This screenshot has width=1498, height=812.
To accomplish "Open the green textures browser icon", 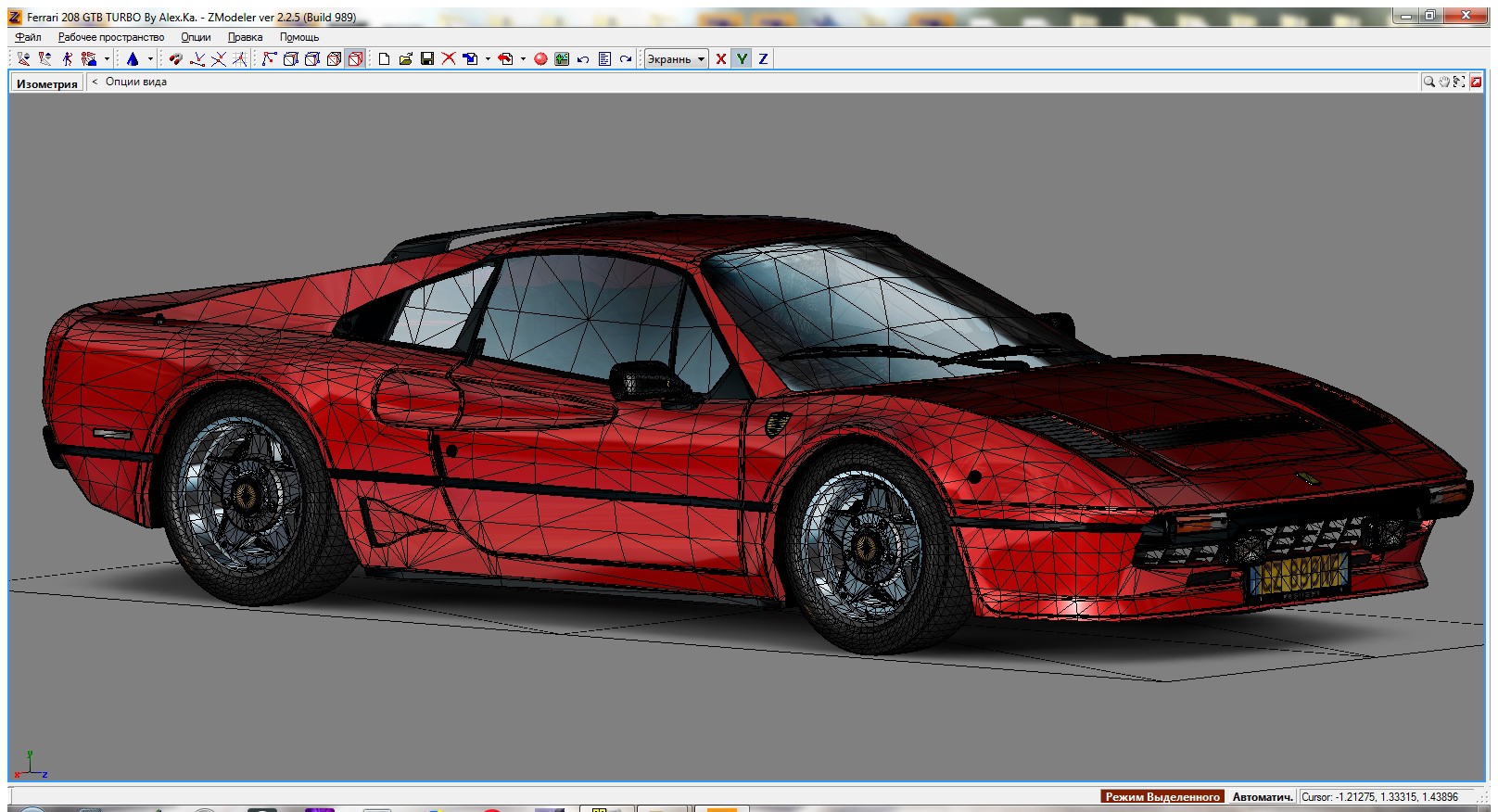I will pyautogui.click(x=562, y=58).
